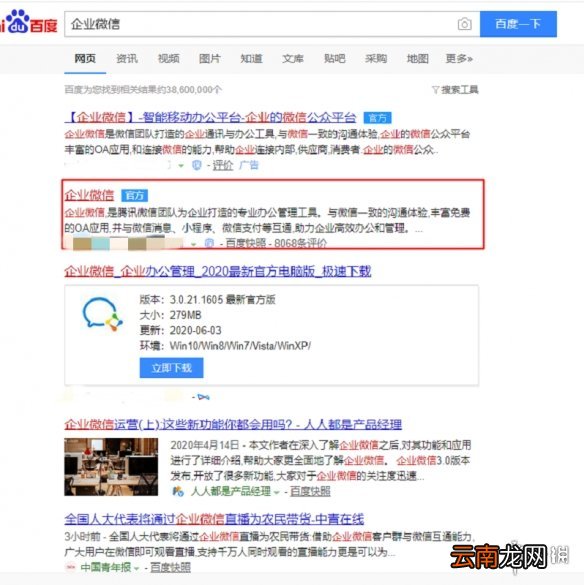Click 官方 badge on first ad result
Image resolution: width=584 pixels, height=585 pixels.
(378, 118)
